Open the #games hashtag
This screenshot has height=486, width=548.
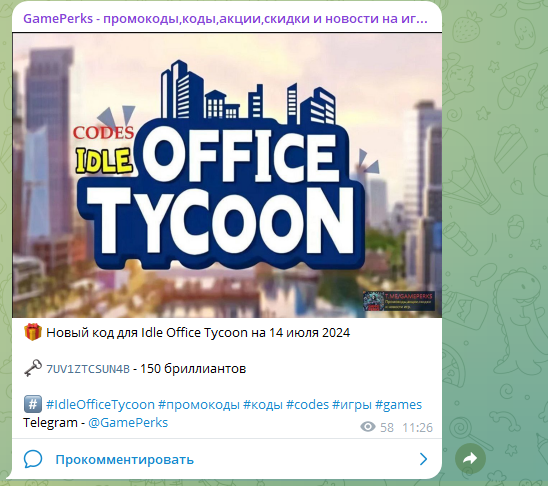pos(398,405)
